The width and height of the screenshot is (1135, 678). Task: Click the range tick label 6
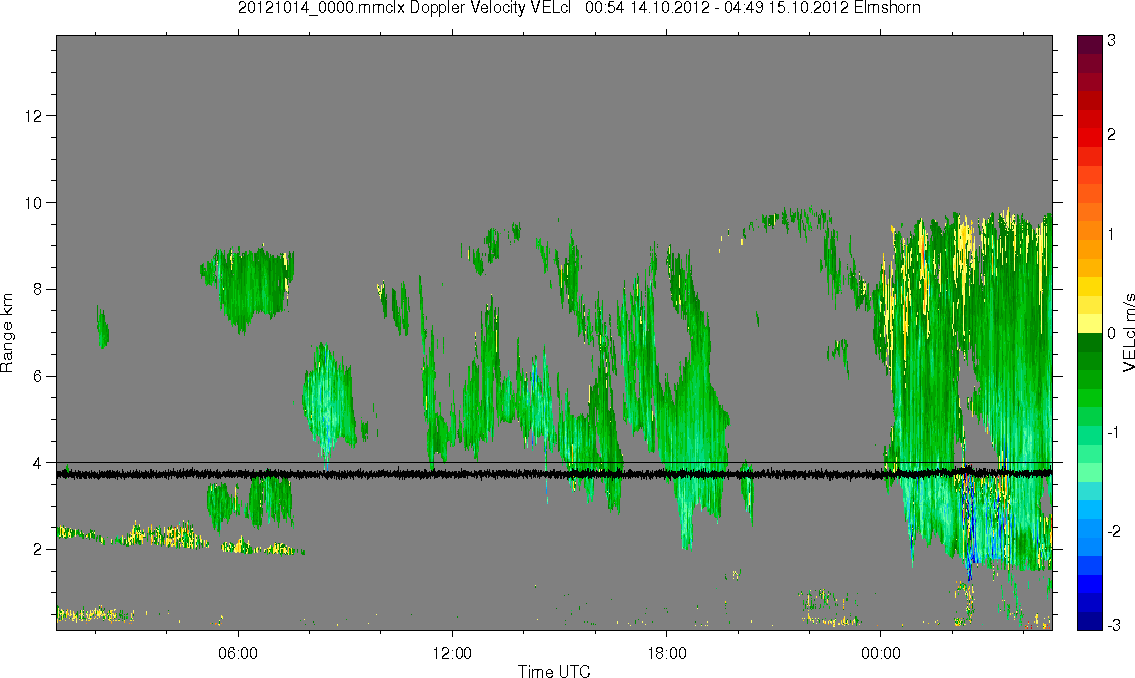(x=38, y=376)
